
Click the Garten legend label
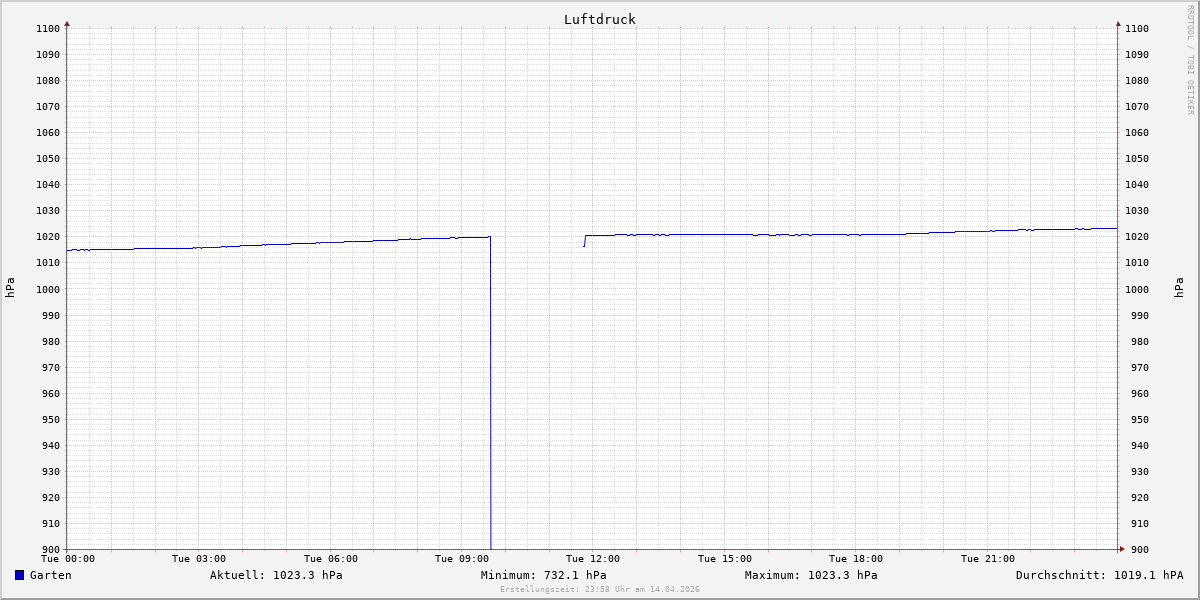click(50, 575)
